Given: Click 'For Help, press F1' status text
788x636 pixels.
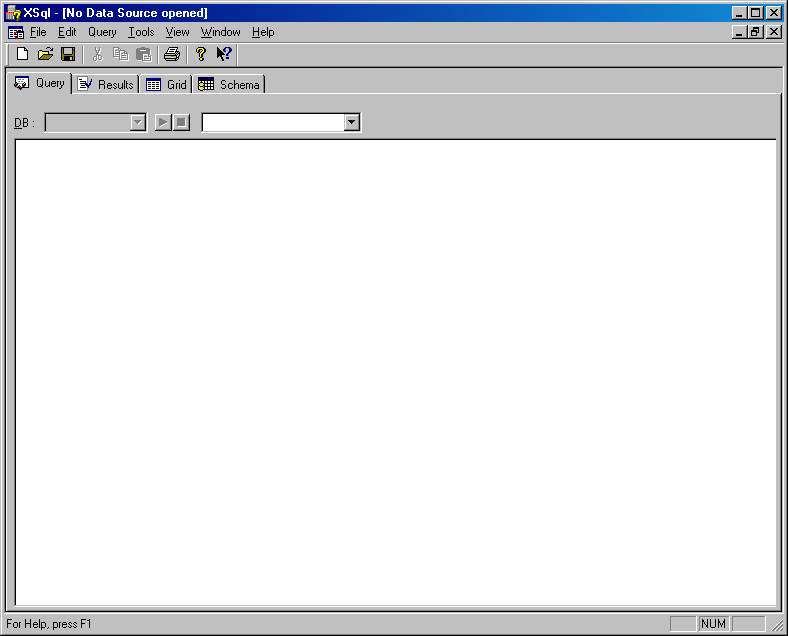Looking at the screenshot, I should click(x=49, y=624).
